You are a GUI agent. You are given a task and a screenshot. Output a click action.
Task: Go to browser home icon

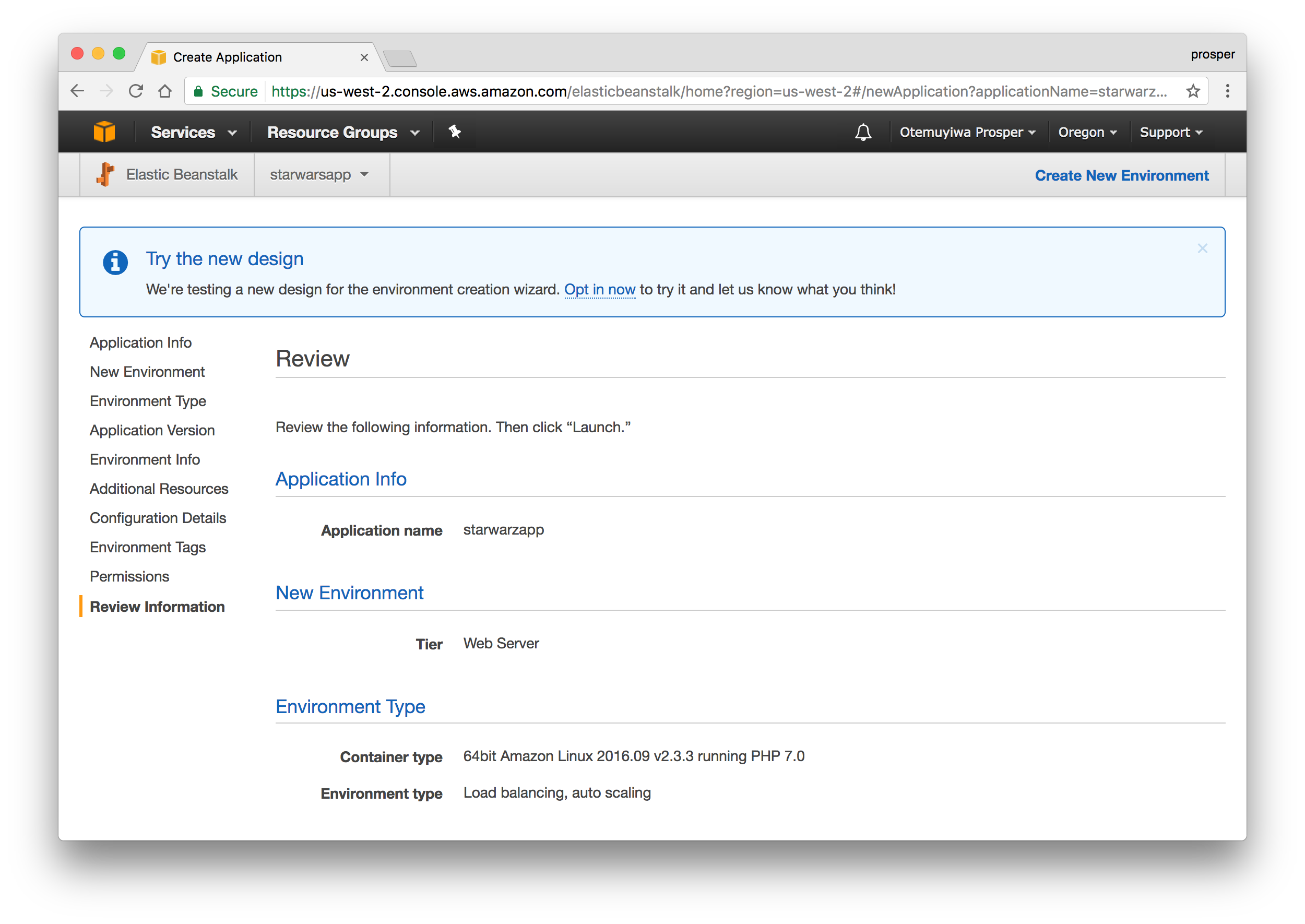[x=165, y=91]
